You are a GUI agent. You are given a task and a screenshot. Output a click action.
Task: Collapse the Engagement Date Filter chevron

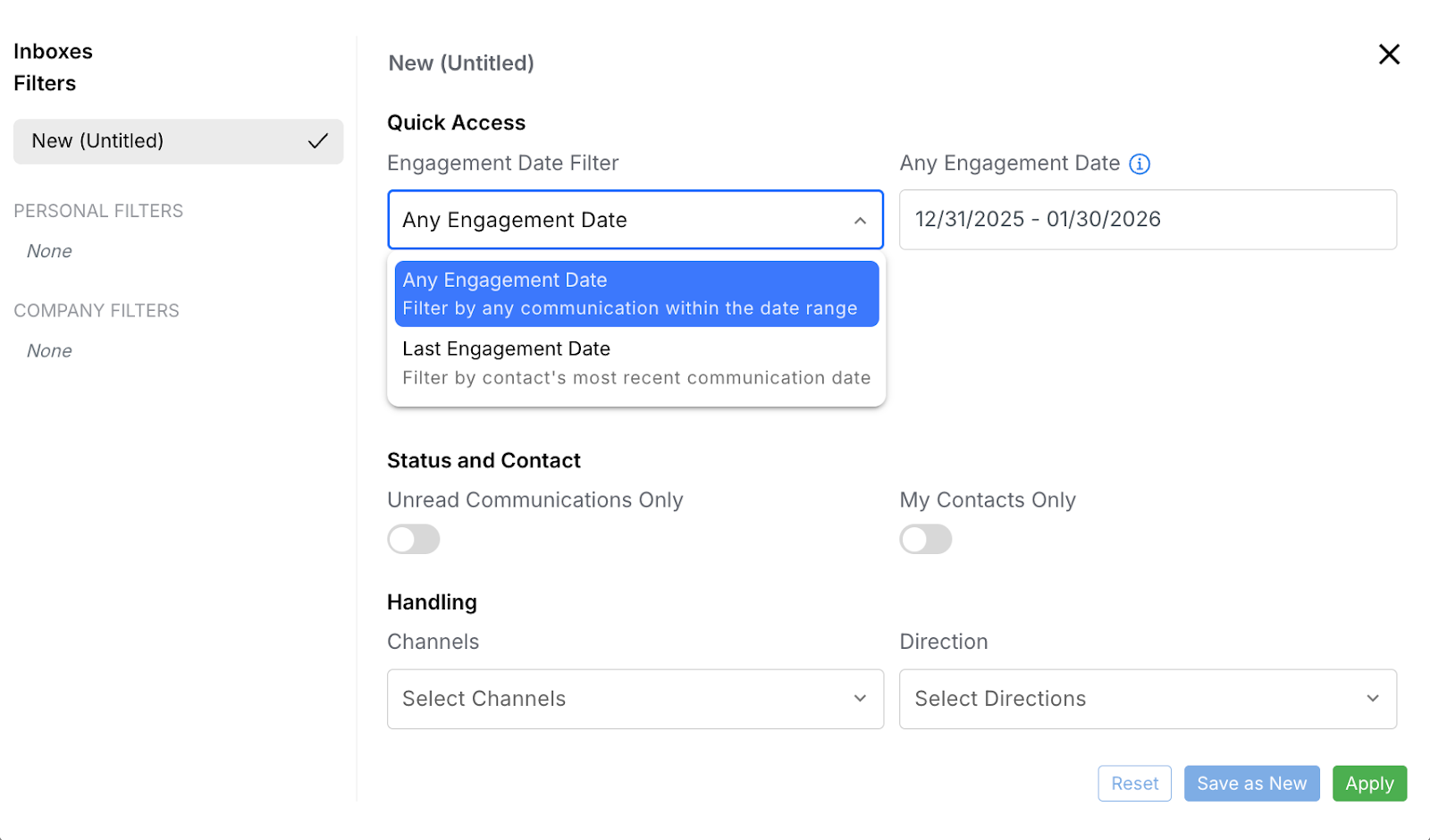click(x=860, y=221)
